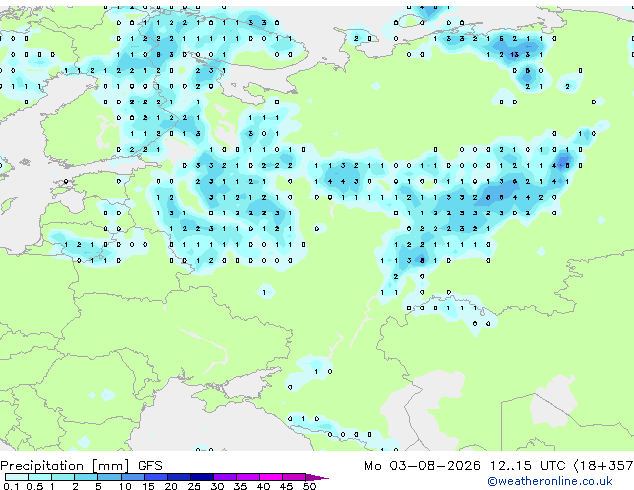Click the 5–10 mm legend swatch
This screenshot has height=490, width=634.
(x=109, y=477)
